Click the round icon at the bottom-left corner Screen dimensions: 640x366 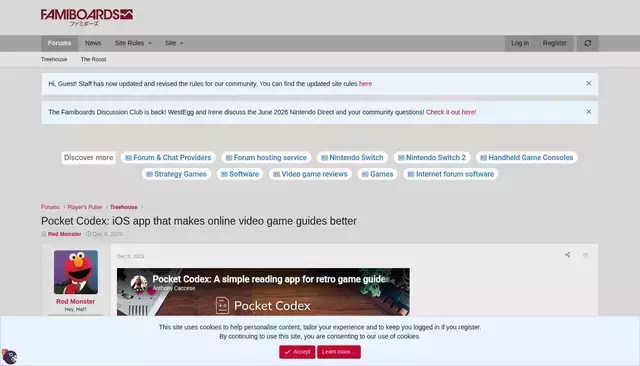click(x=9, y=357)
